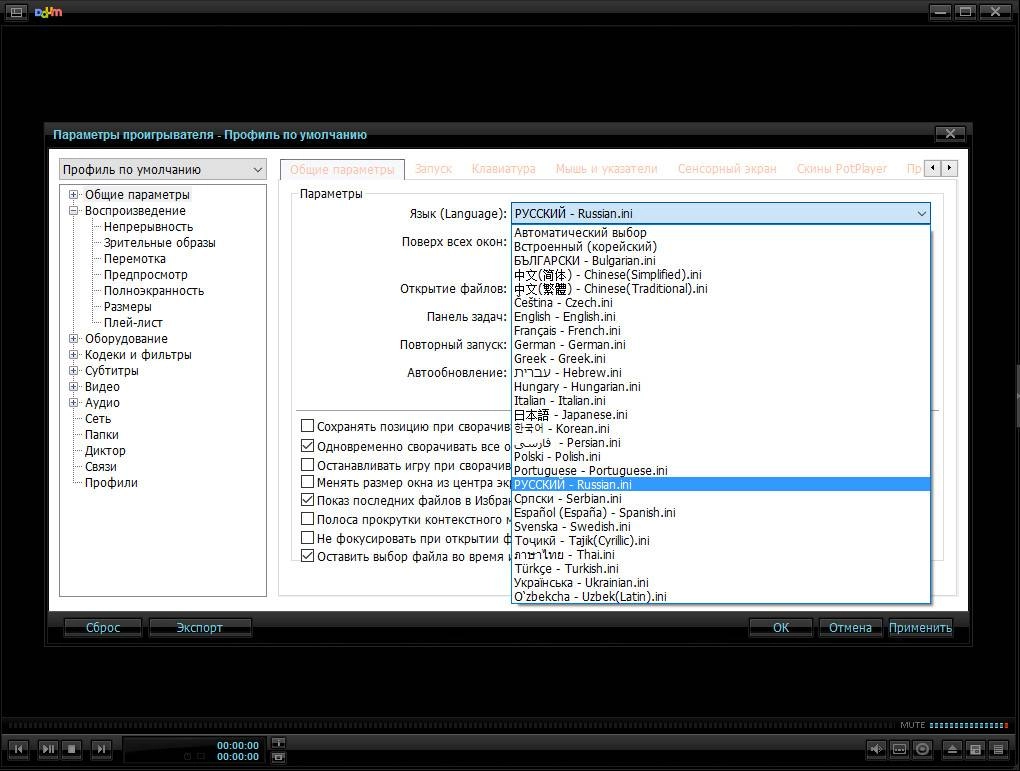
Task: Select 'Перемотка' in settings tree
Action: (135, 259)
